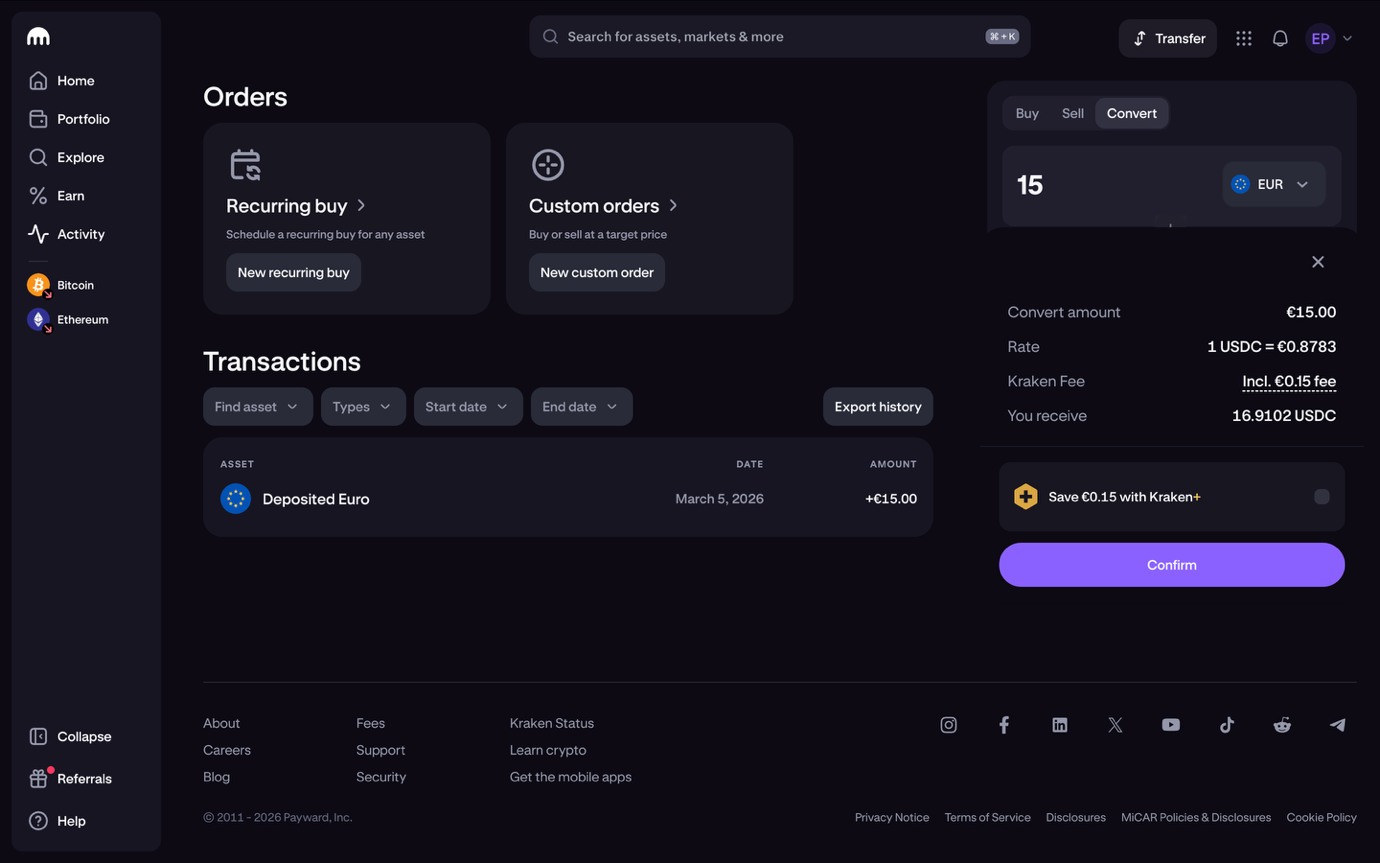Screen dimensions: 1380x863
Task: Click the recurring buy calendar icon
Action: (x=245, y=165)
